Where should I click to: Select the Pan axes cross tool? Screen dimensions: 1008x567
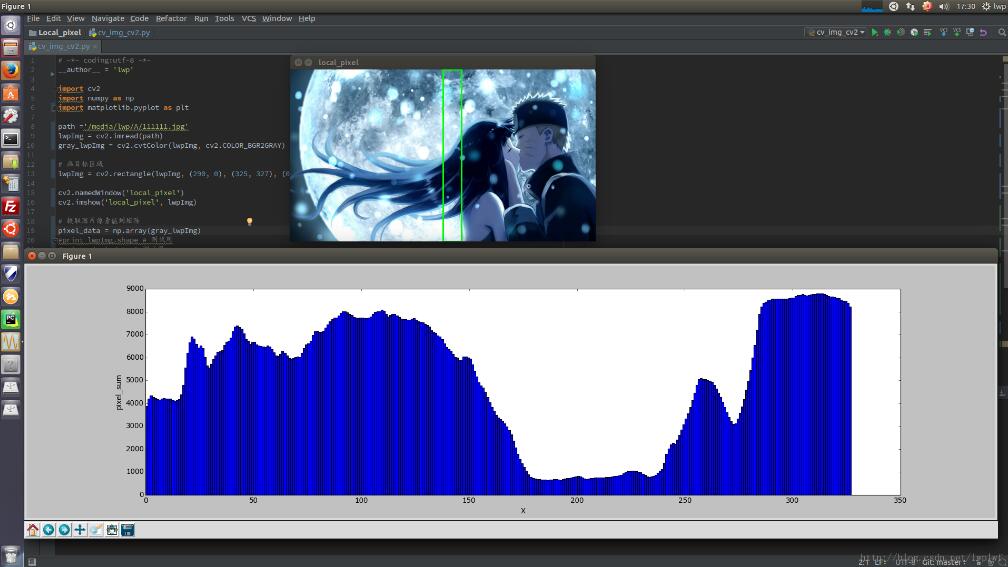pos(80,530)
